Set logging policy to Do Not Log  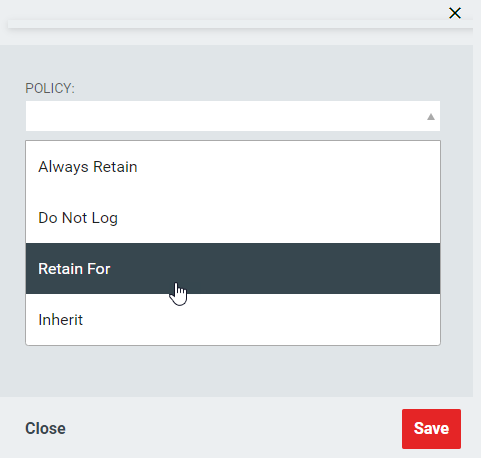point(233,218)
